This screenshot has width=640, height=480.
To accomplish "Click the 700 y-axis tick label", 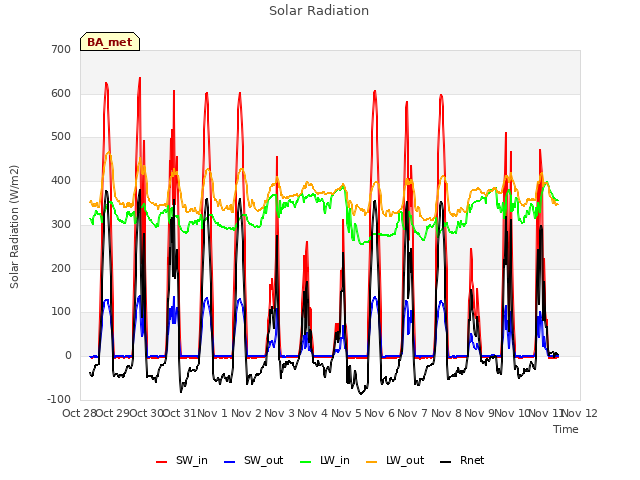I will pyautogui.click(x=61, y=49).
